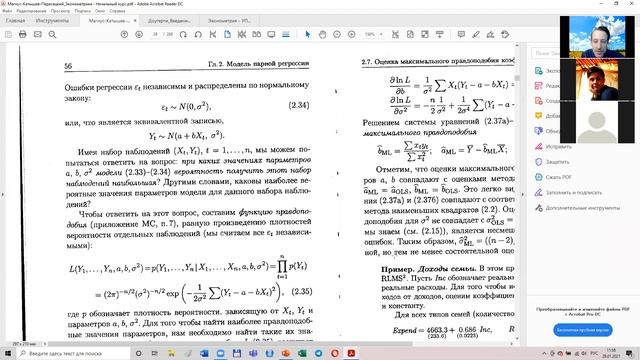Expand the left navigation pane arrow
This screenshot has width=640, height=360.
pyautogui.click(x=2, y=195)
